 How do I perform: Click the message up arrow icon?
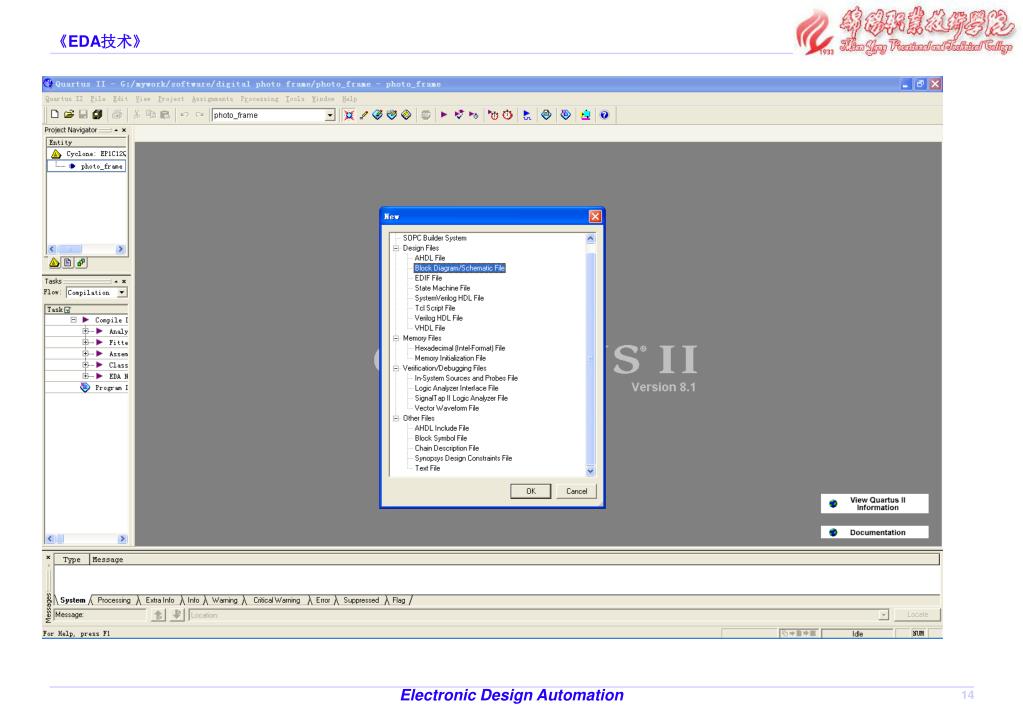159,615
